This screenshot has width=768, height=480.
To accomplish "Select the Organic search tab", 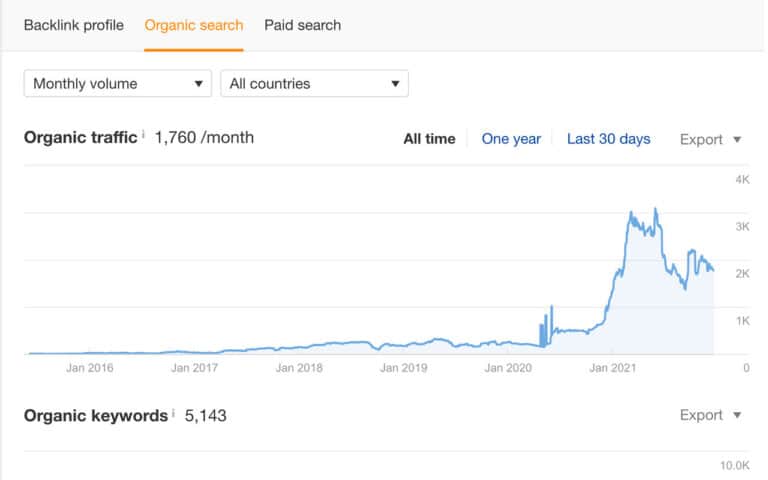I will click(194, 25).
